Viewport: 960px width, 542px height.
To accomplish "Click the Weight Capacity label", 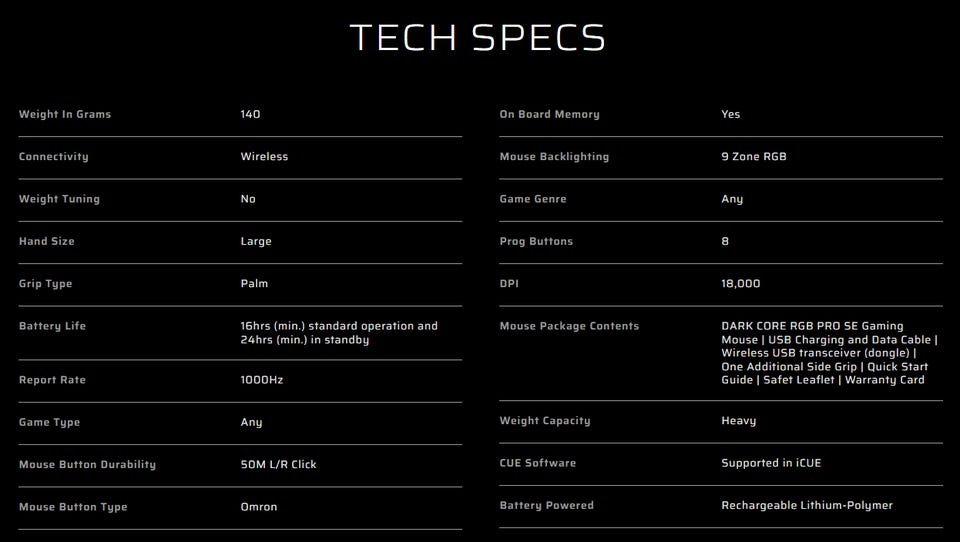I will [545, 421].
